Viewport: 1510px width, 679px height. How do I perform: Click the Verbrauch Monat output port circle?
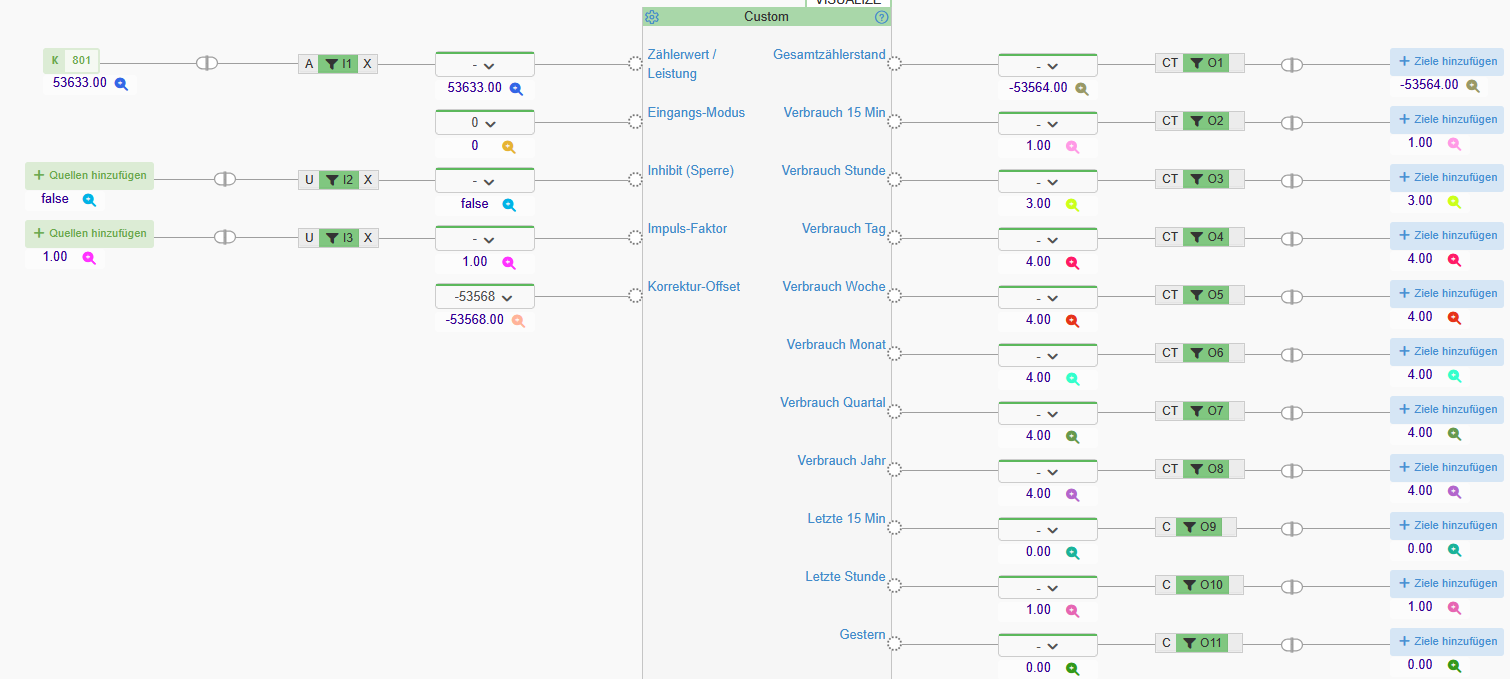click(x=894, y=353)
